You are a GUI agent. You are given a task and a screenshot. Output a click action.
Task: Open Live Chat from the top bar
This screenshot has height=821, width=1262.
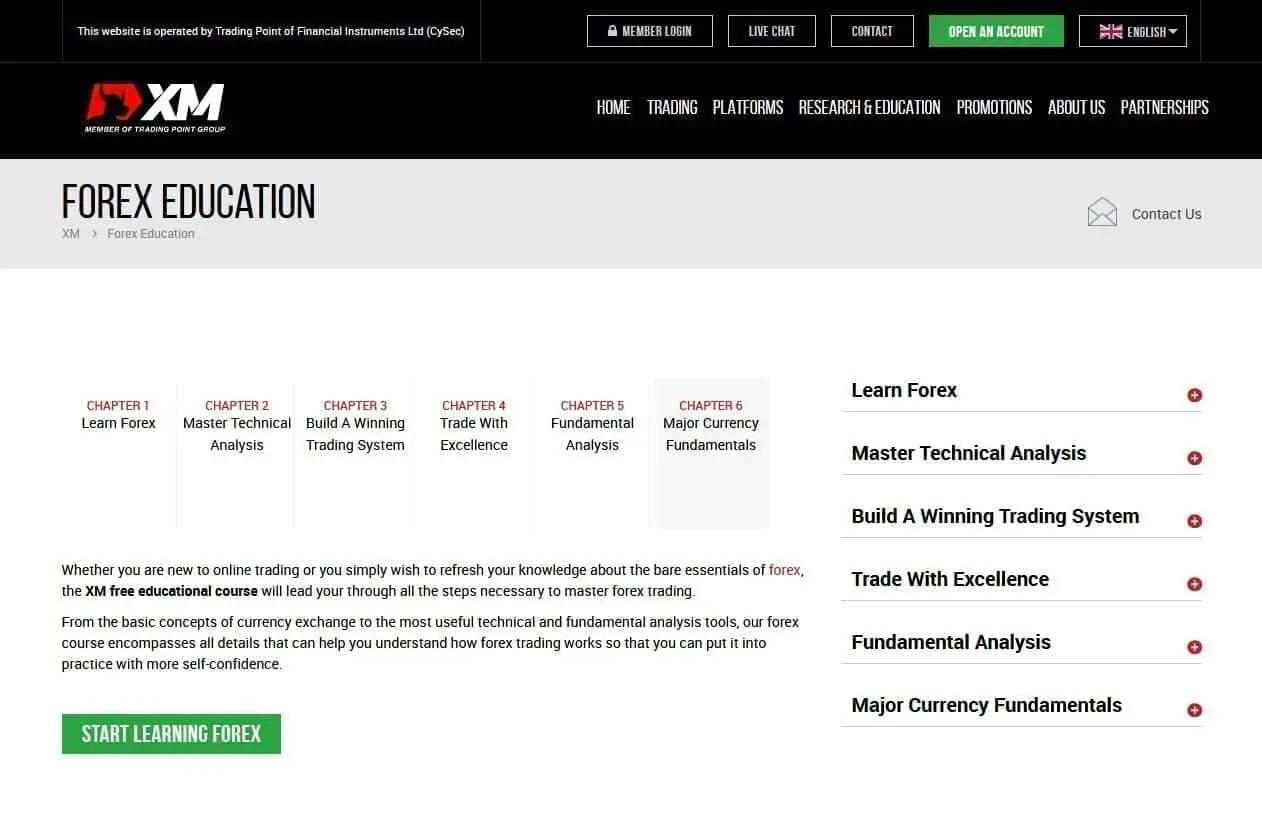tap(771, 31)
